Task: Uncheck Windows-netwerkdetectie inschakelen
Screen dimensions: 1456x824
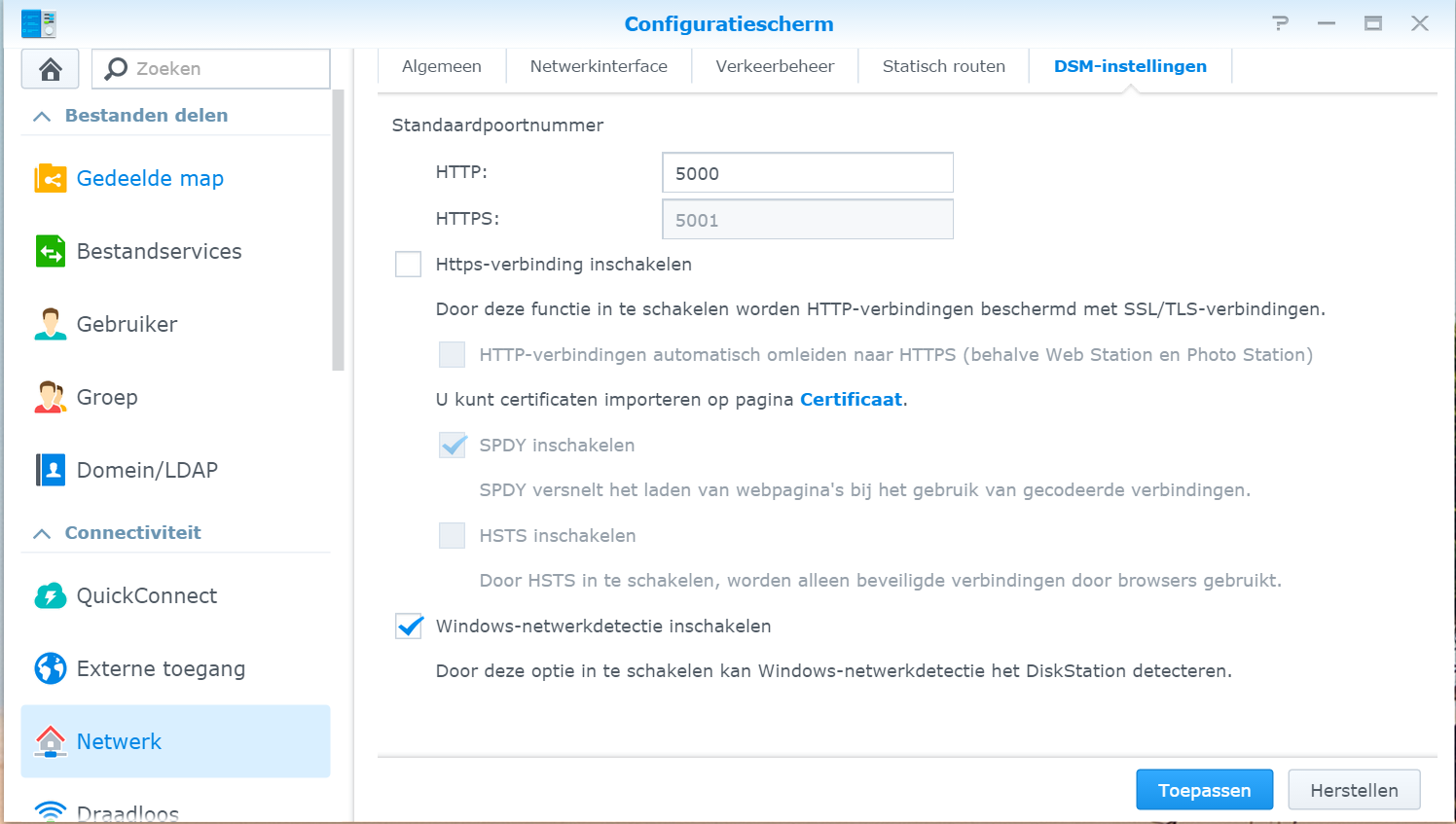Action: tap(409, 627)
